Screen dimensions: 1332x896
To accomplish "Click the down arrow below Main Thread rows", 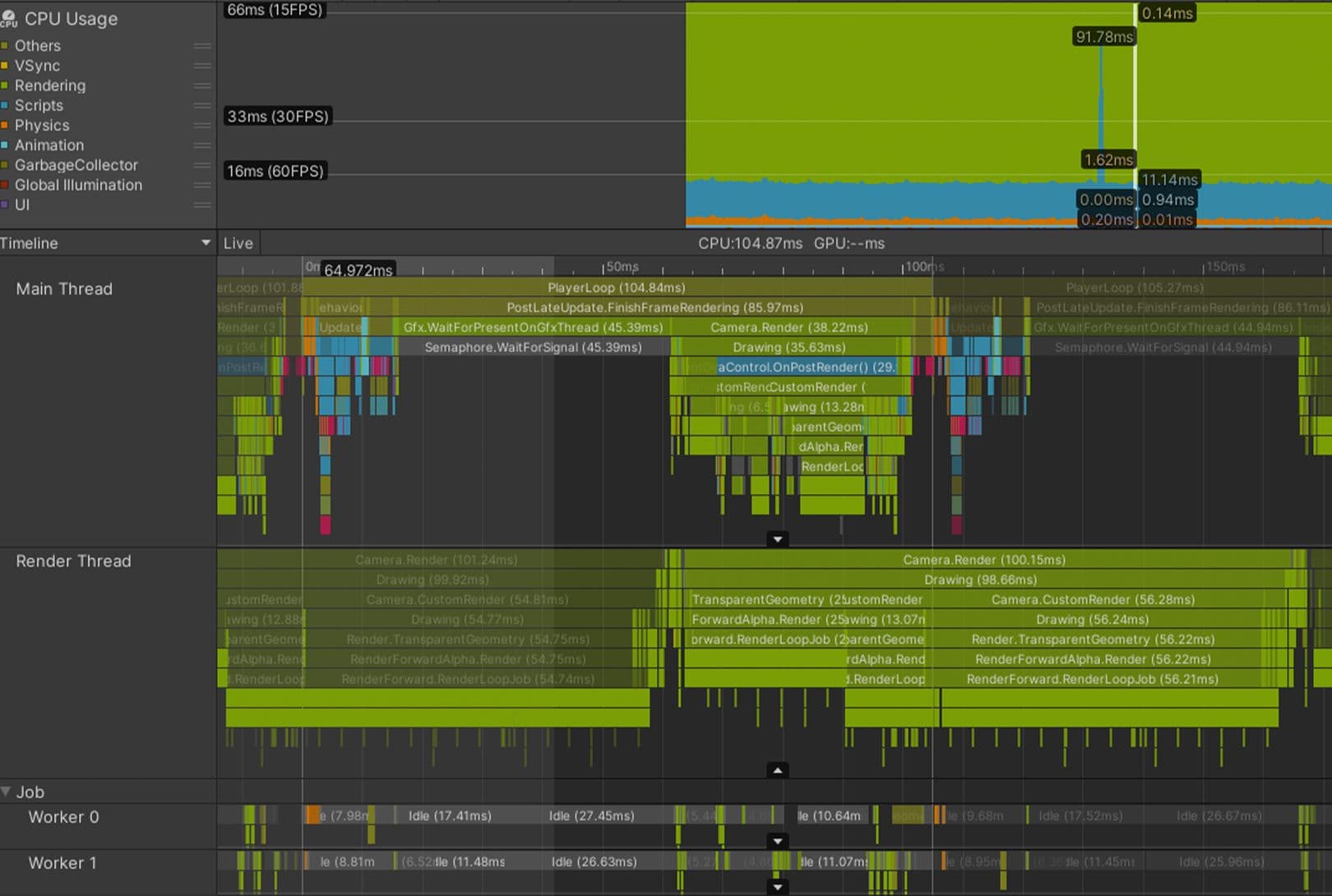I will tap(777, 538).
